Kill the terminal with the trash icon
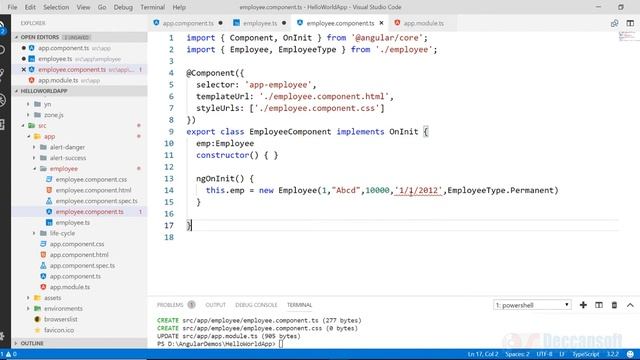The width and height of the screenshot is (640, 360). coord(614,305)
